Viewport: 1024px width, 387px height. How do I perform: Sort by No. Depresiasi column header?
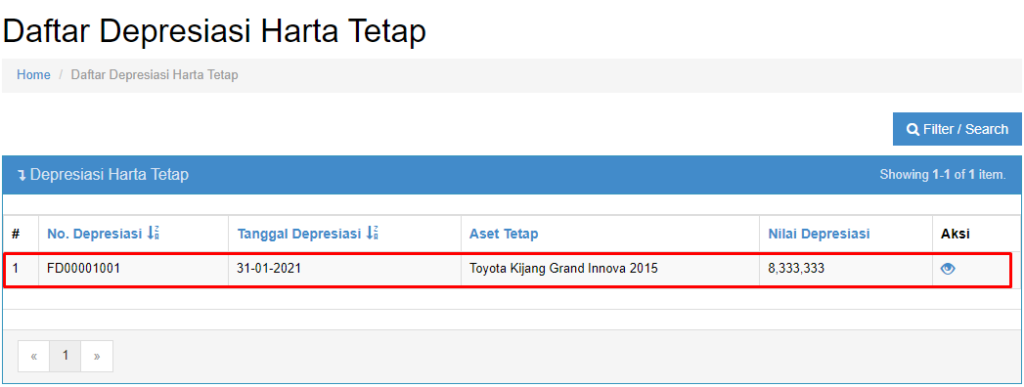(94, 234)
